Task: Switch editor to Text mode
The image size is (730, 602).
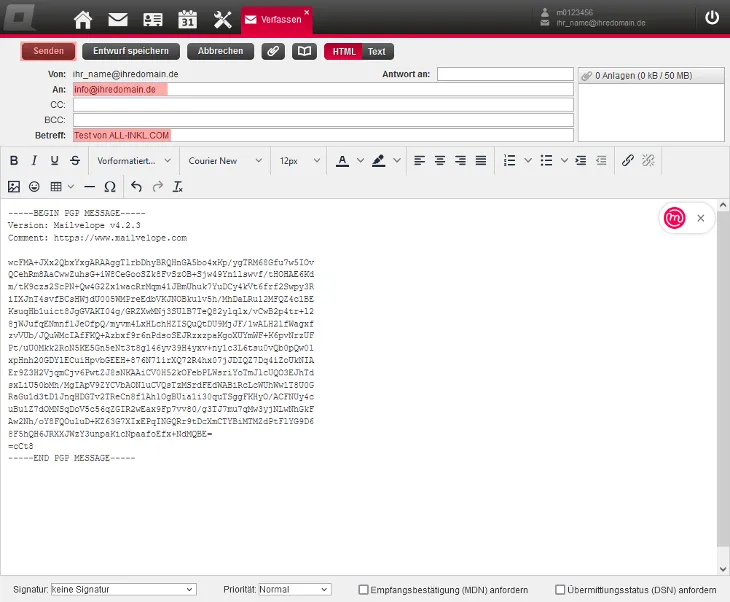Action: point(377,52)
